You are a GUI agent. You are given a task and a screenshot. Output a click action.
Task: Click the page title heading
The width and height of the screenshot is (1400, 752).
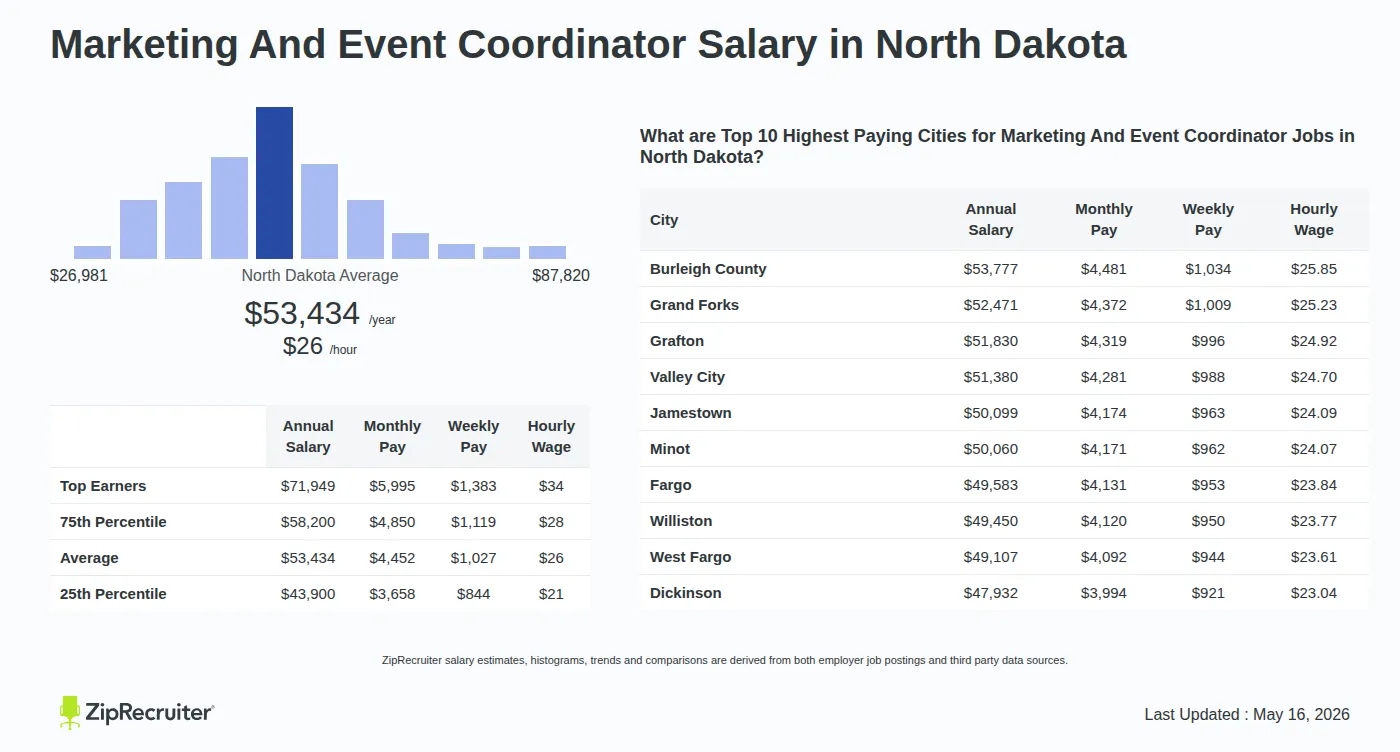pos(588,44)
